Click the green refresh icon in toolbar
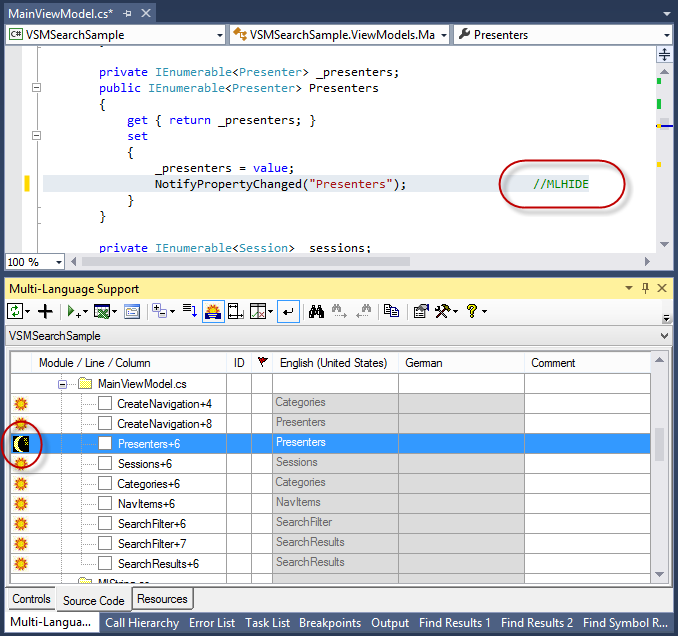678x636 pixels. tap(16, 311)
